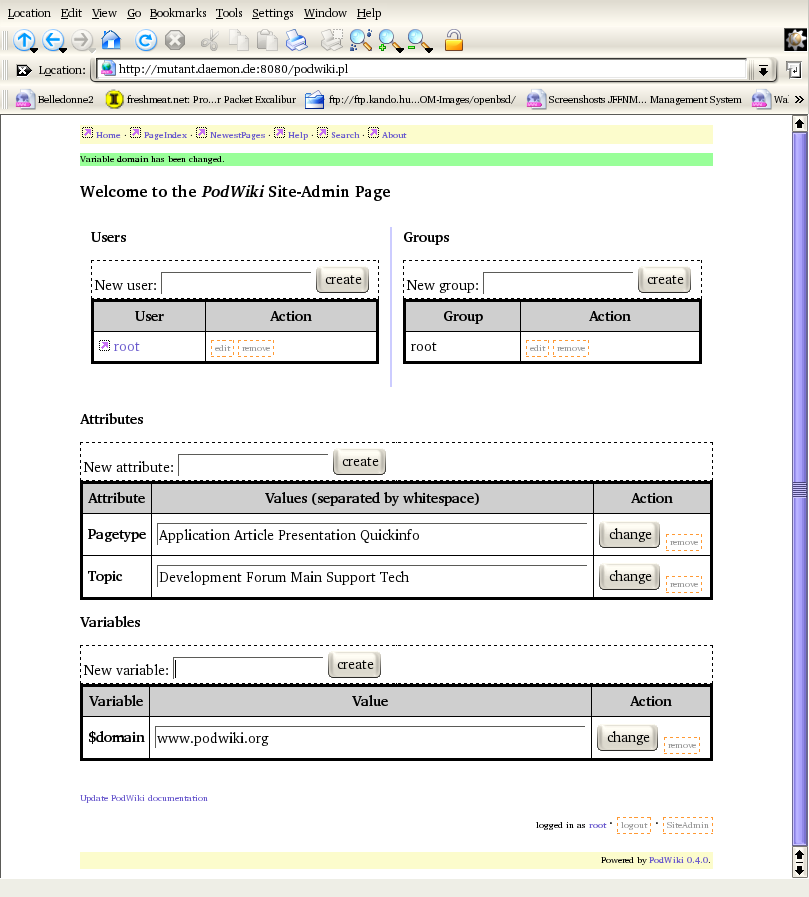
Task: Click change button in Topic row
Action: (x=630, y=577)
